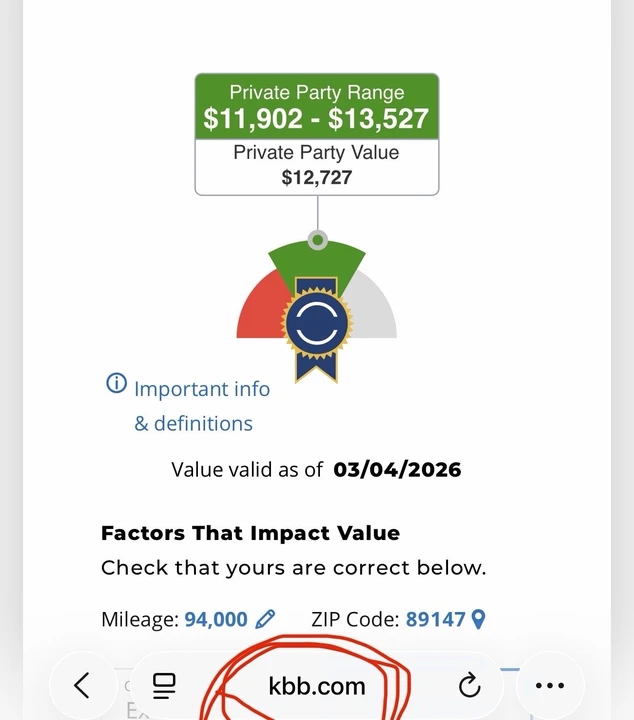Click the green Private Party Range box

pyautogui.click(x=317, y=107)
